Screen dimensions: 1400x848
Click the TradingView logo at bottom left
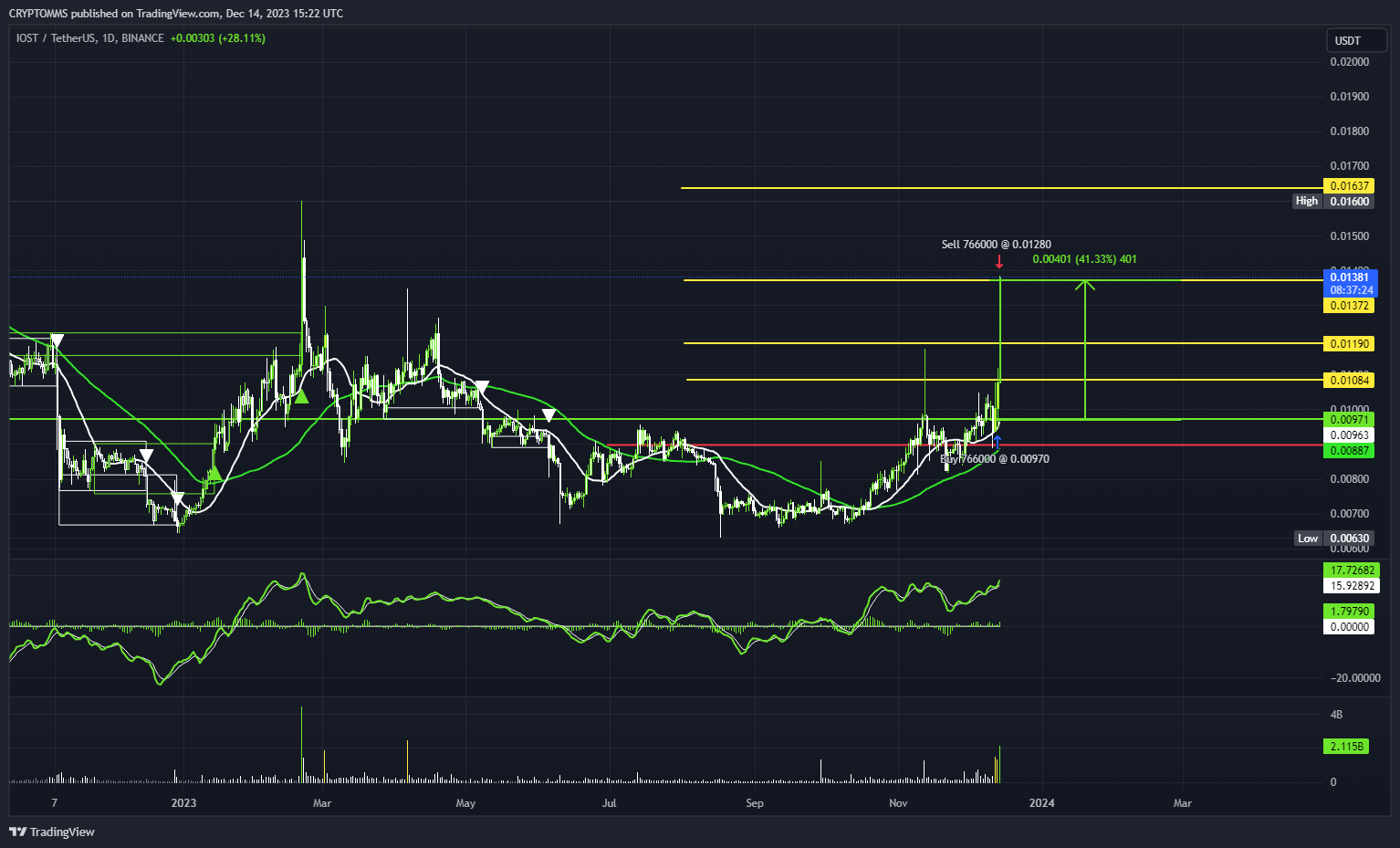(x=52, y=832)
